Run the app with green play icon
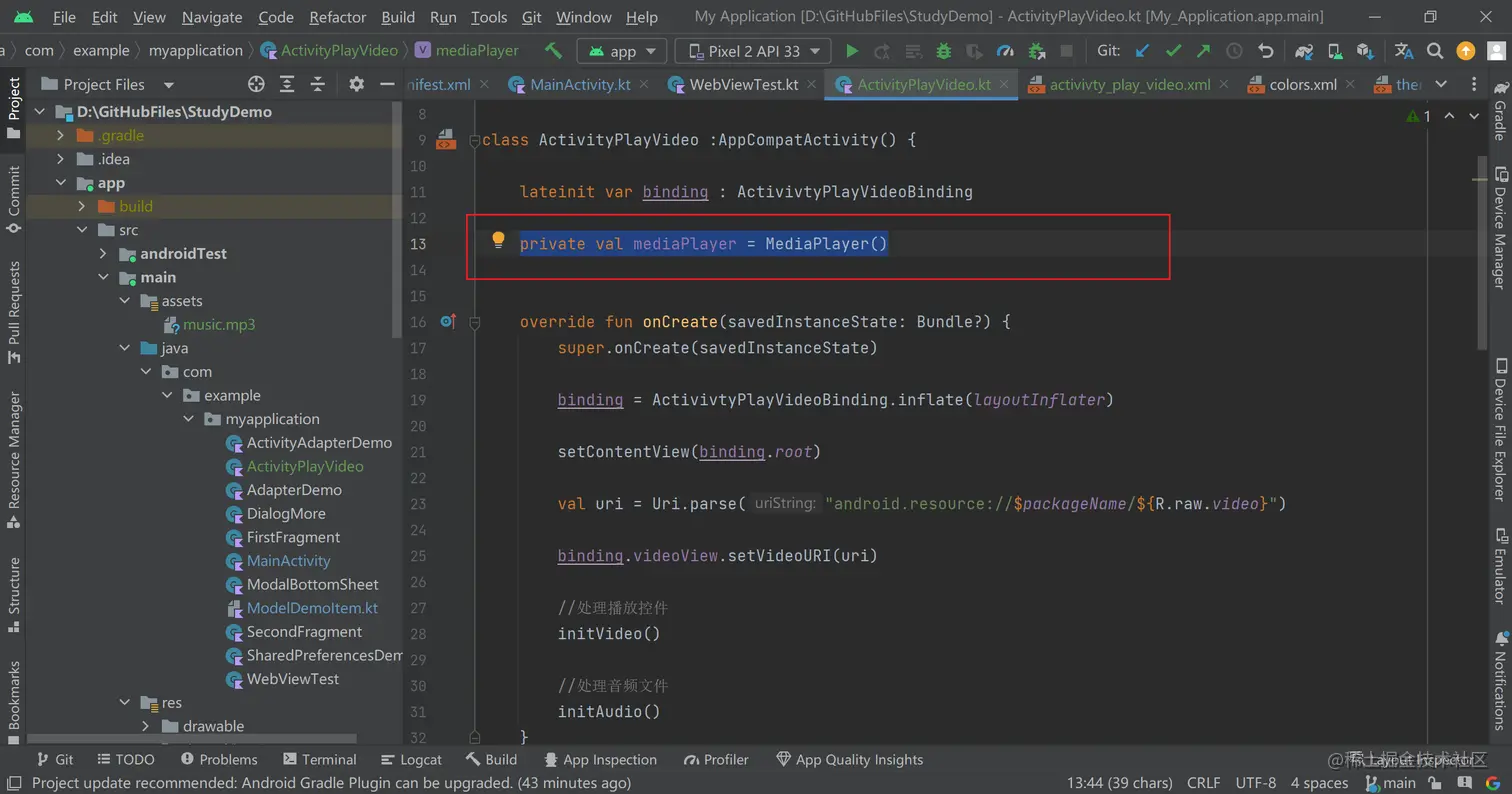The height and width of the screenshot is (794, 1512). [852, 51]
